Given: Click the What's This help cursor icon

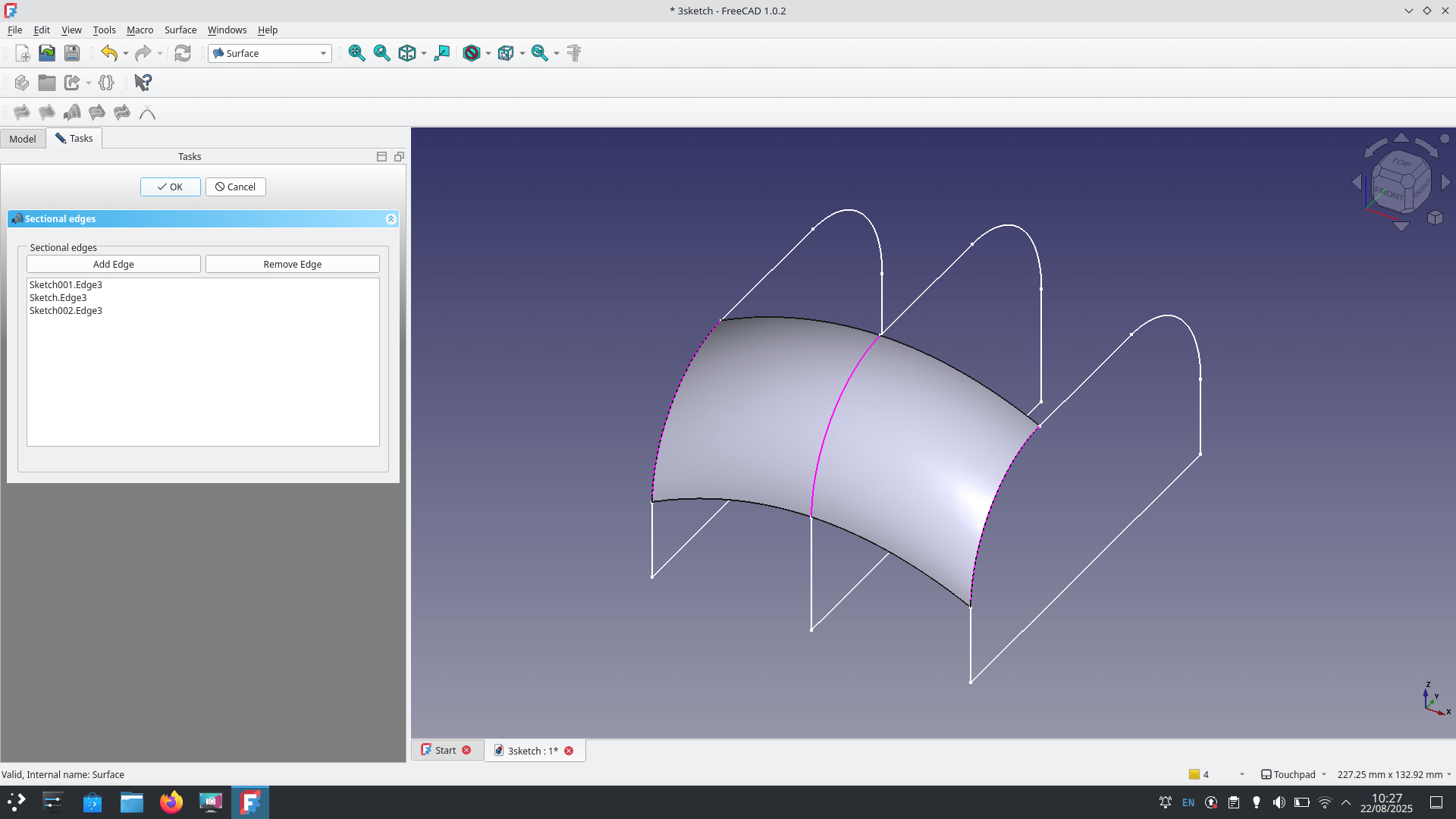Looking at the screenshot, I should click(143, 83).
